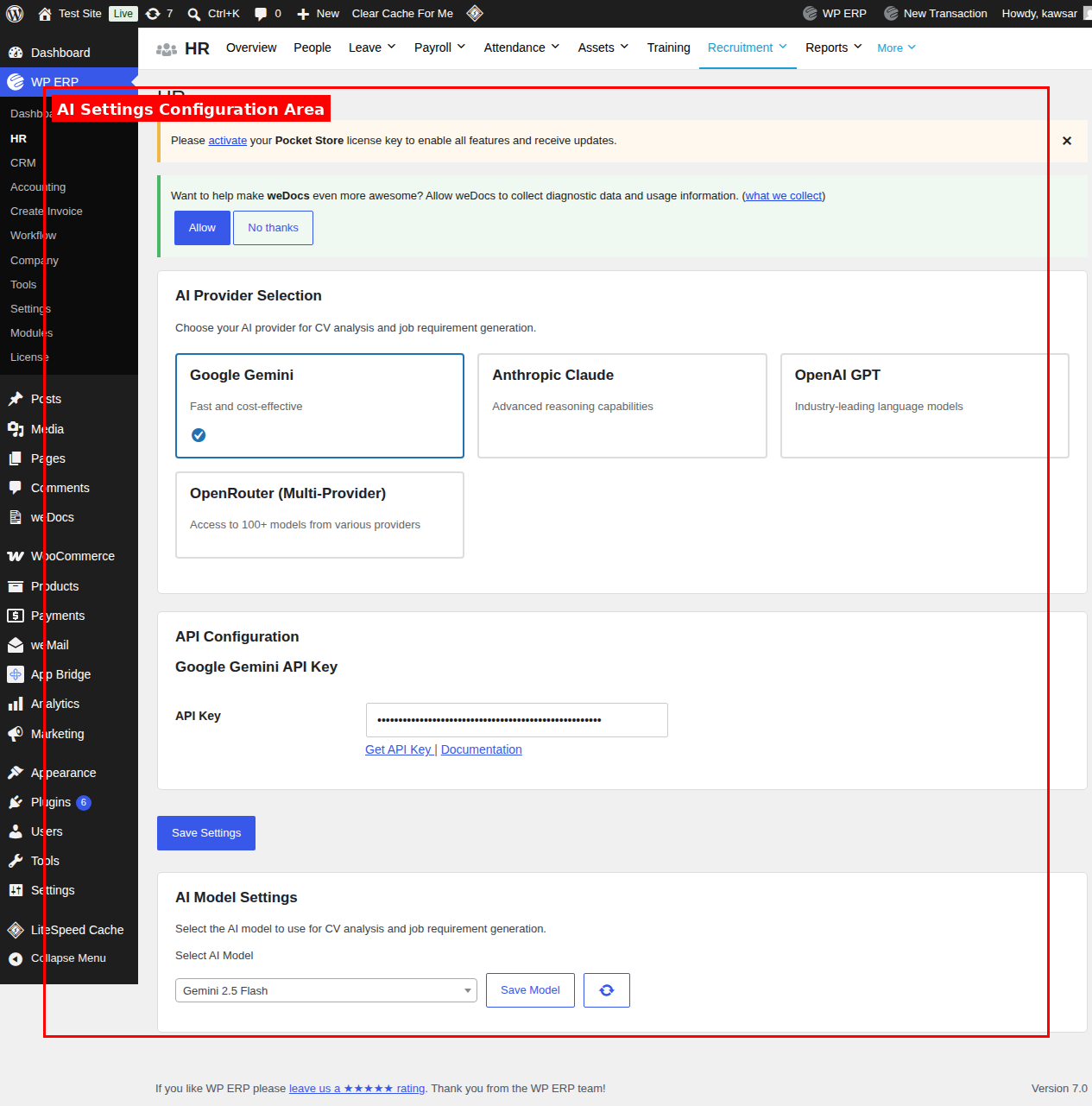Open Accounting in WP ERP submenu

[x=38, y=186]
